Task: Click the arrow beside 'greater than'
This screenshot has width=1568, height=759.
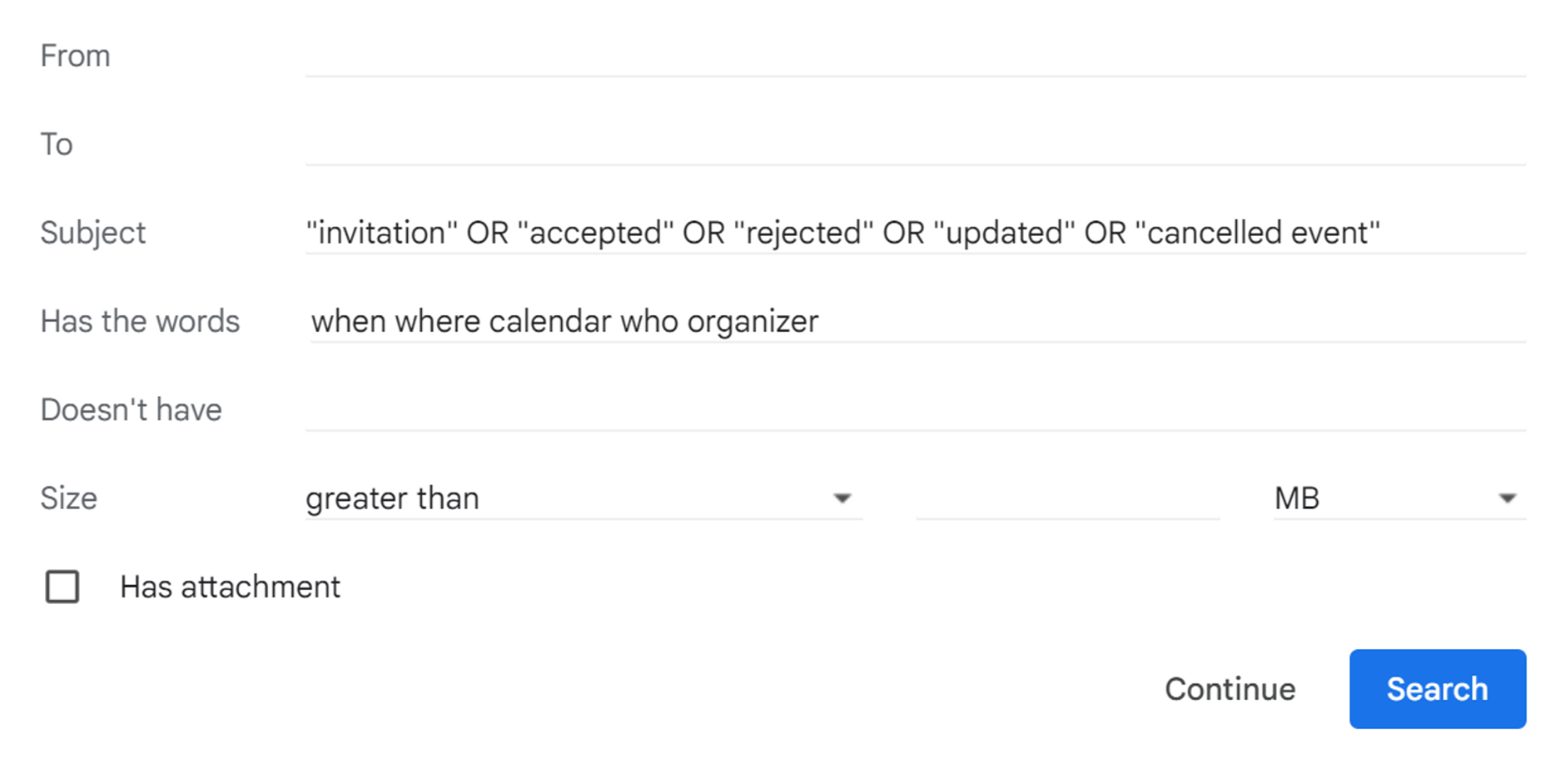Action: pyautogui.click(x=842, y=498)
